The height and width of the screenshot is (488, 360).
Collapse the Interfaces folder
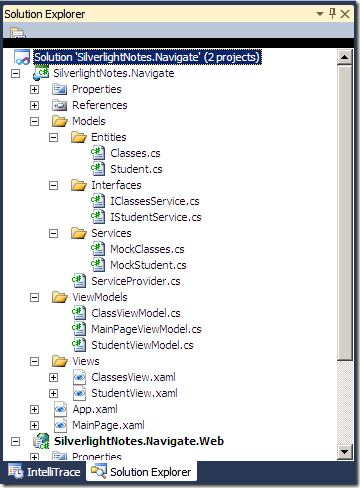pos(53,185)
